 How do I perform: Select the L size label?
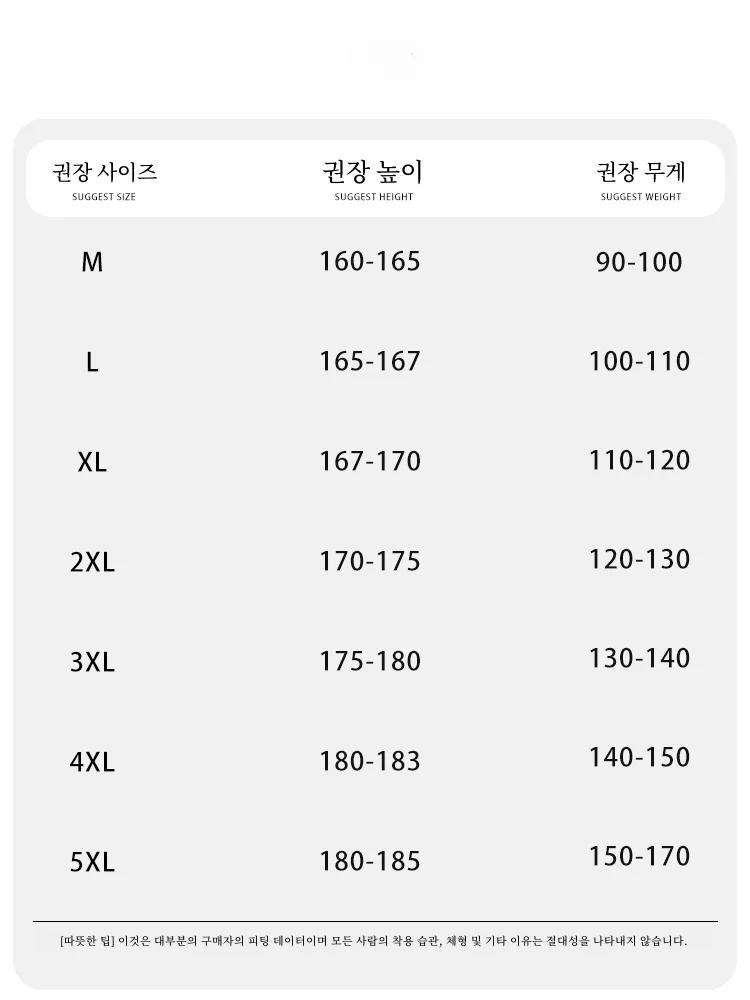click(92, 362)
